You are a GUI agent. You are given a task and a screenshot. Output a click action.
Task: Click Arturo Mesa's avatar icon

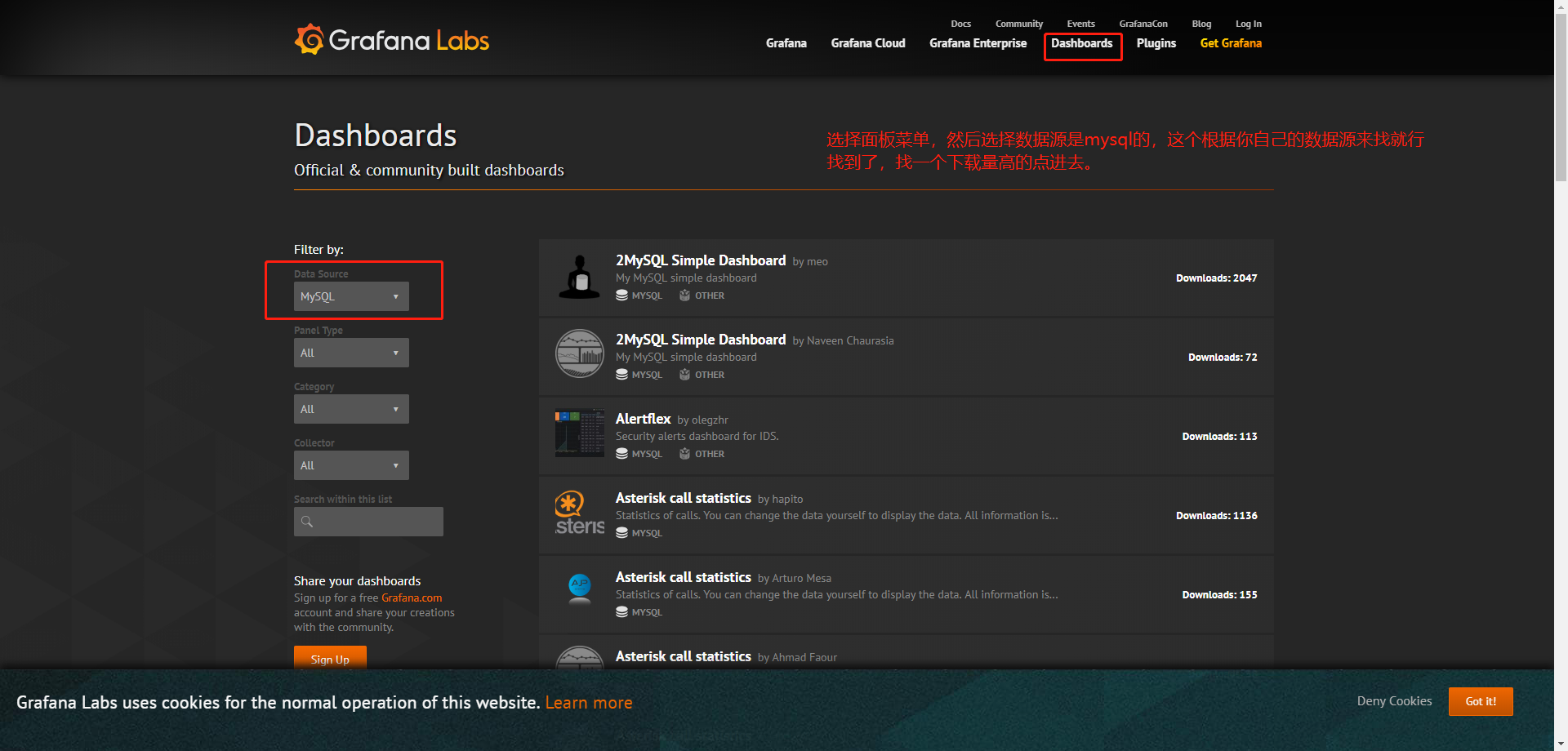point(580,589)
